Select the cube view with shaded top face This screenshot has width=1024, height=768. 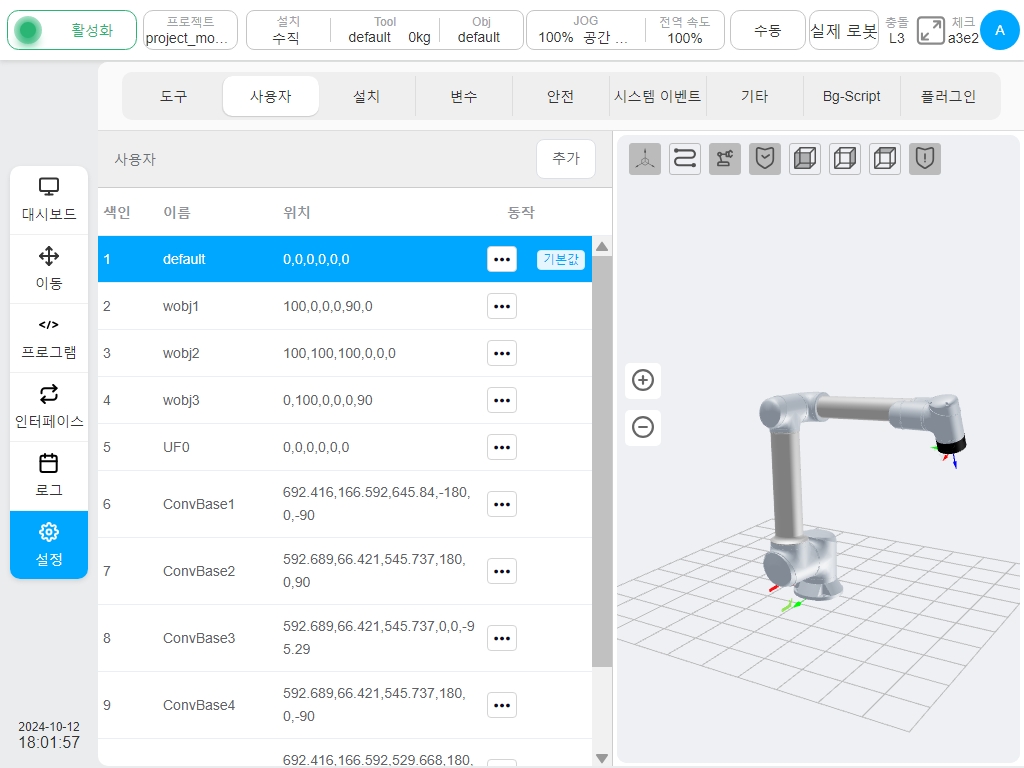[885, 159]
